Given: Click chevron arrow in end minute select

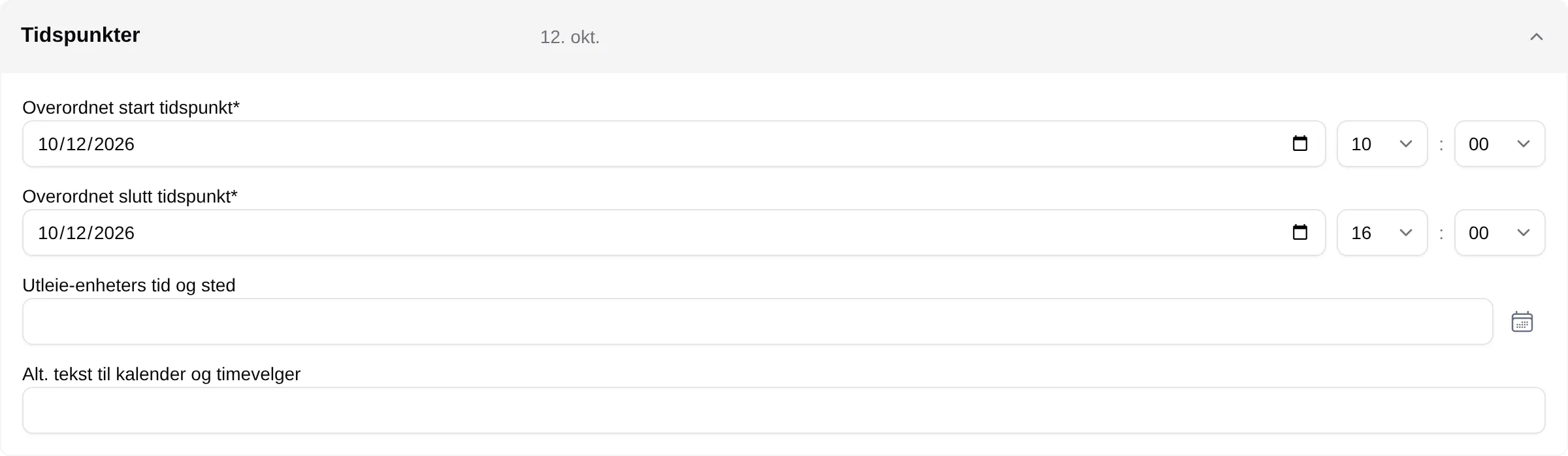Looking at the screenshot, I should (1524, 233).
